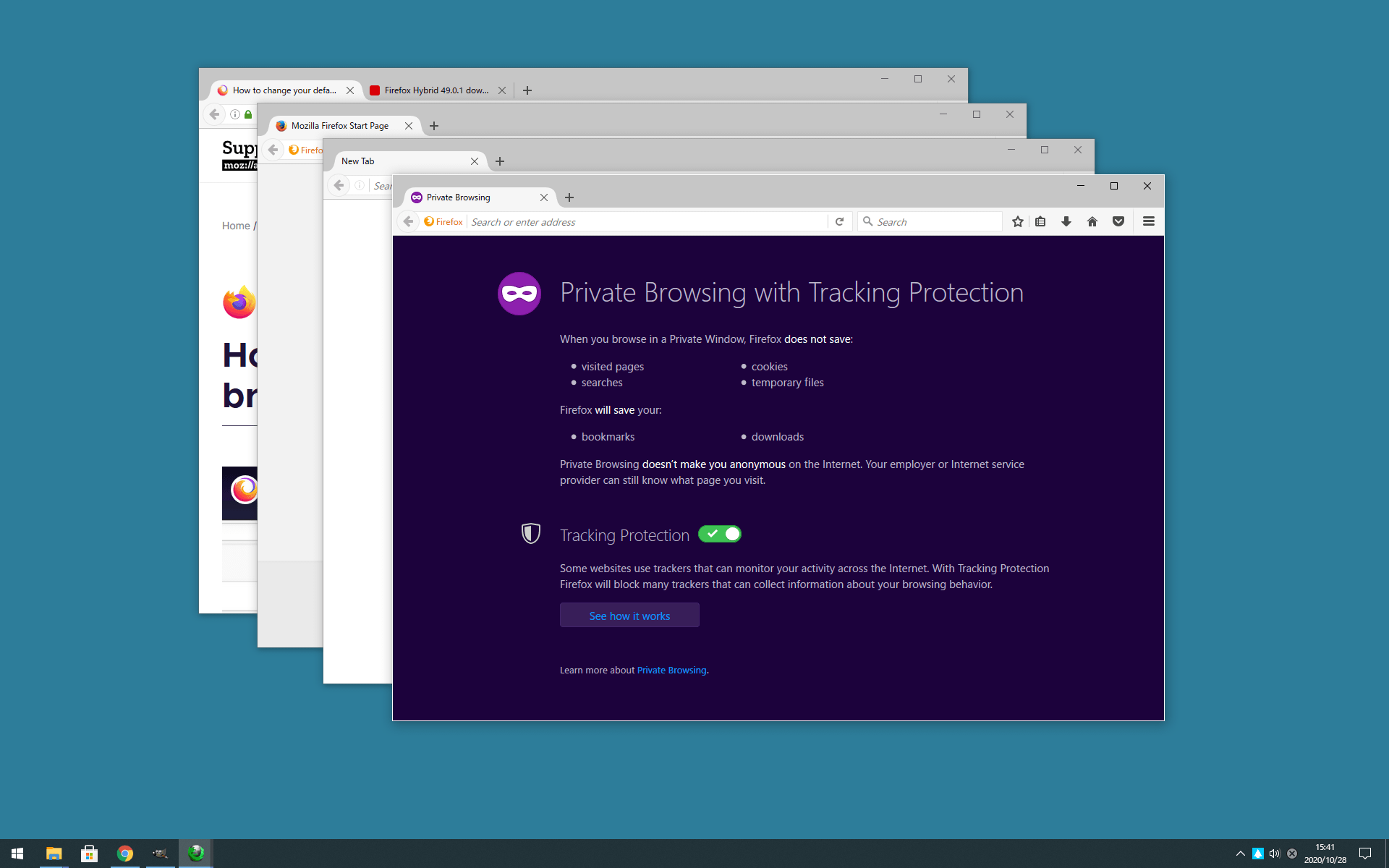Launch Google Chrome from taskbar
This screenshot has height=868, width=1389.
pos(124,854)
